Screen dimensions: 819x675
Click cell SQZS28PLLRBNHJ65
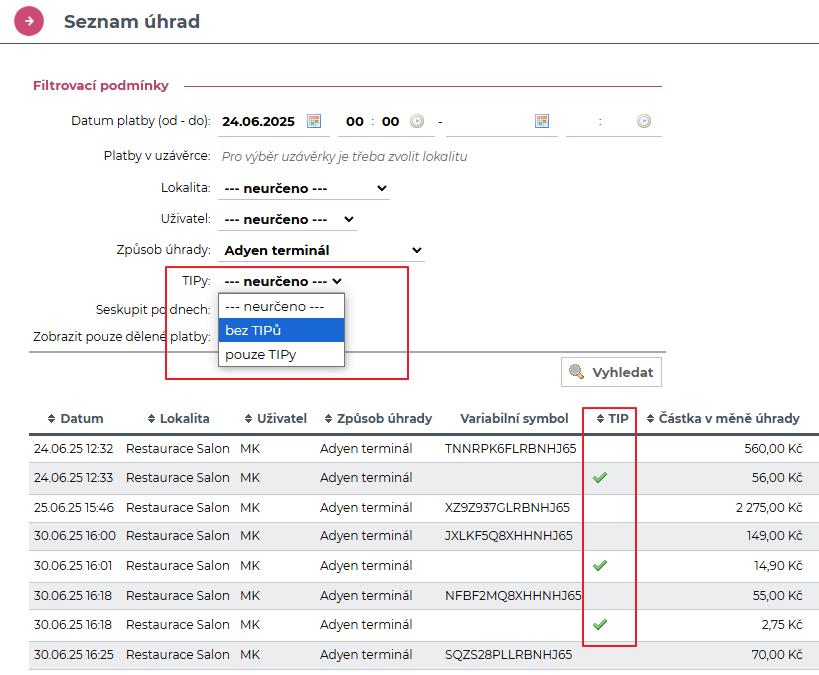(508, 655)
